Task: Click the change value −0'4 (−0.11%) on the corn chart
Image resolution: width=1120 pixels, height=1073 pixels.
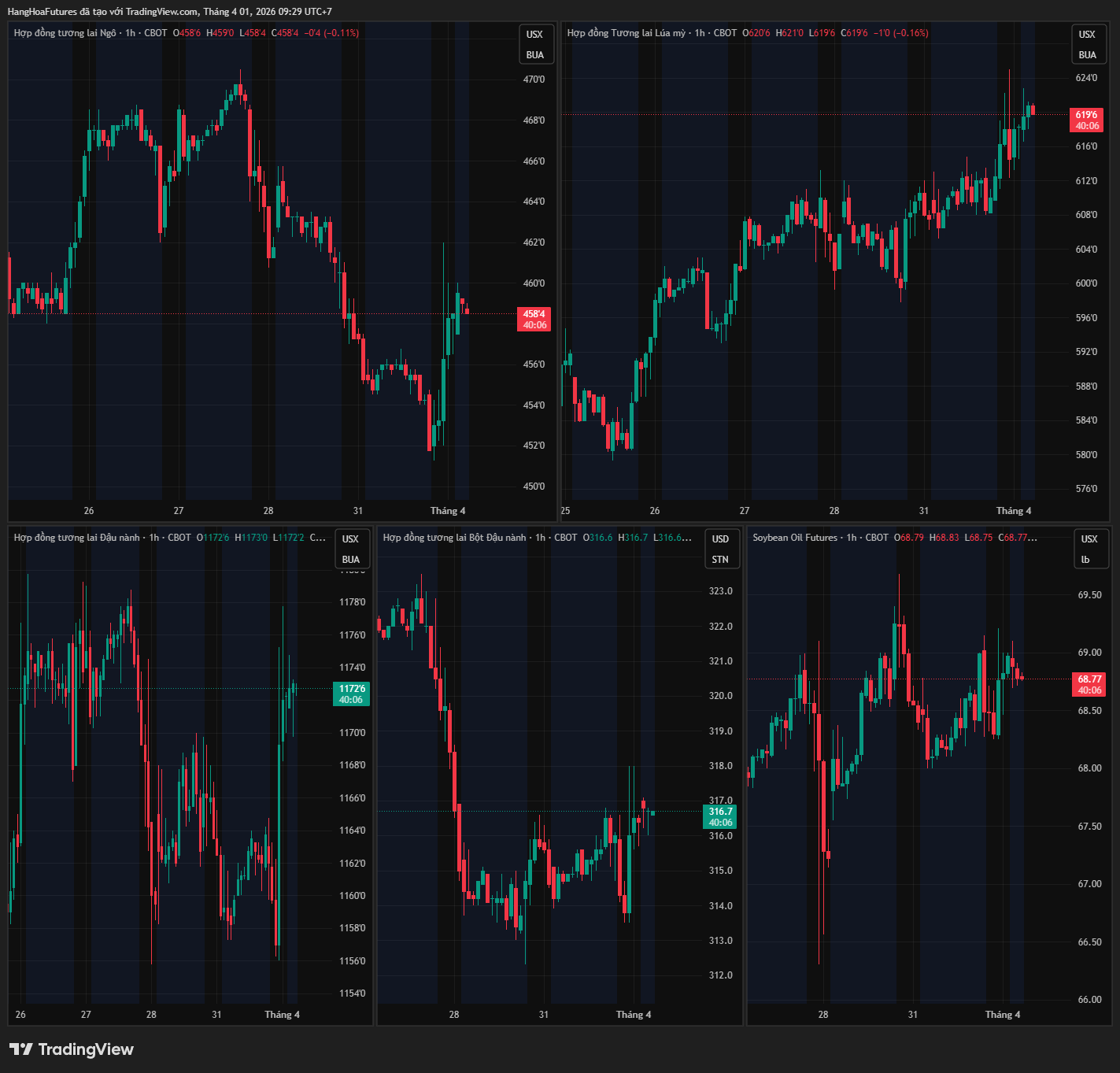Action: (x=331, y=33)
